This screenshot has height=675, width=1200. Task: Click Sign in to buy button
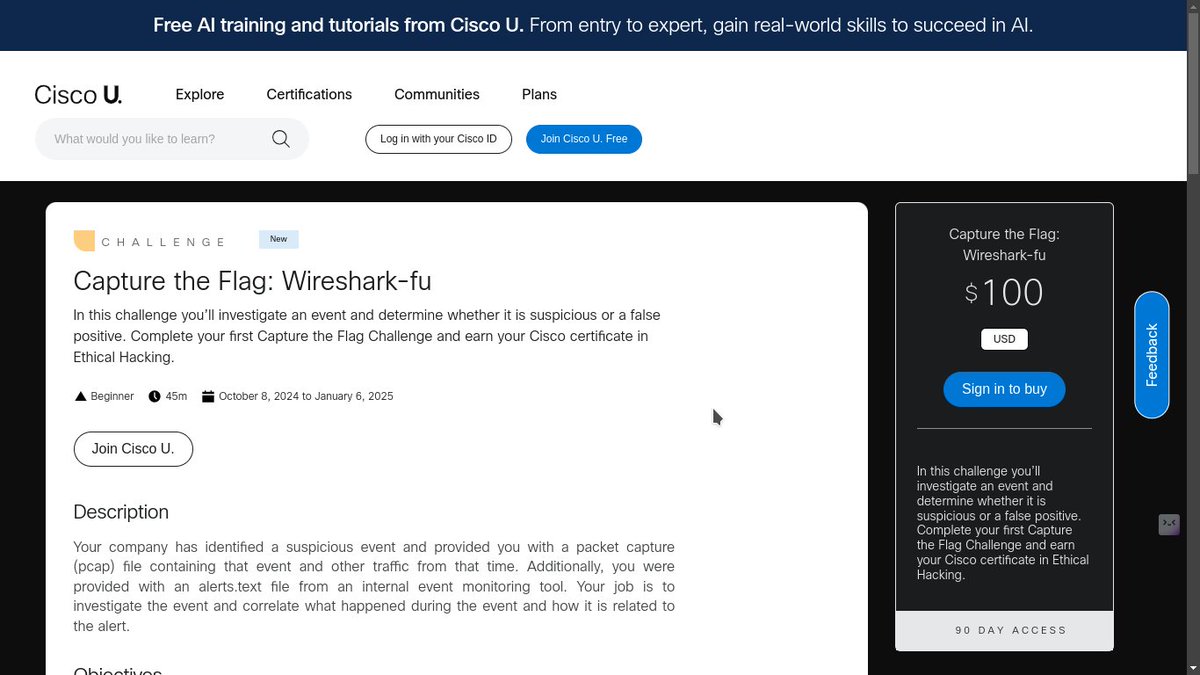point(1004,389)
